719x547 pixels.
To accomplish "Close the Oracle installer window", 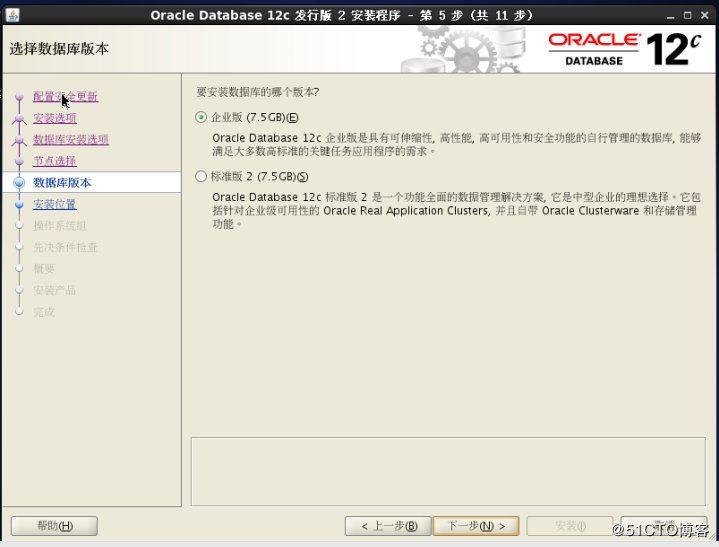I will click(x=705, y=16).
